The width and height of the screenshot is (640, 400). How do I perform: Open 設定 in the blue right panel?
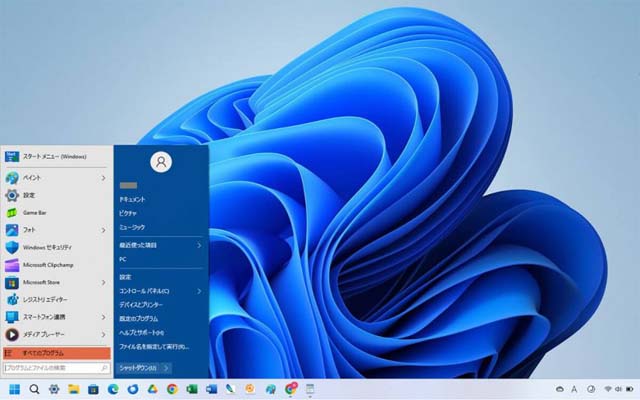(x=125, y=277)
